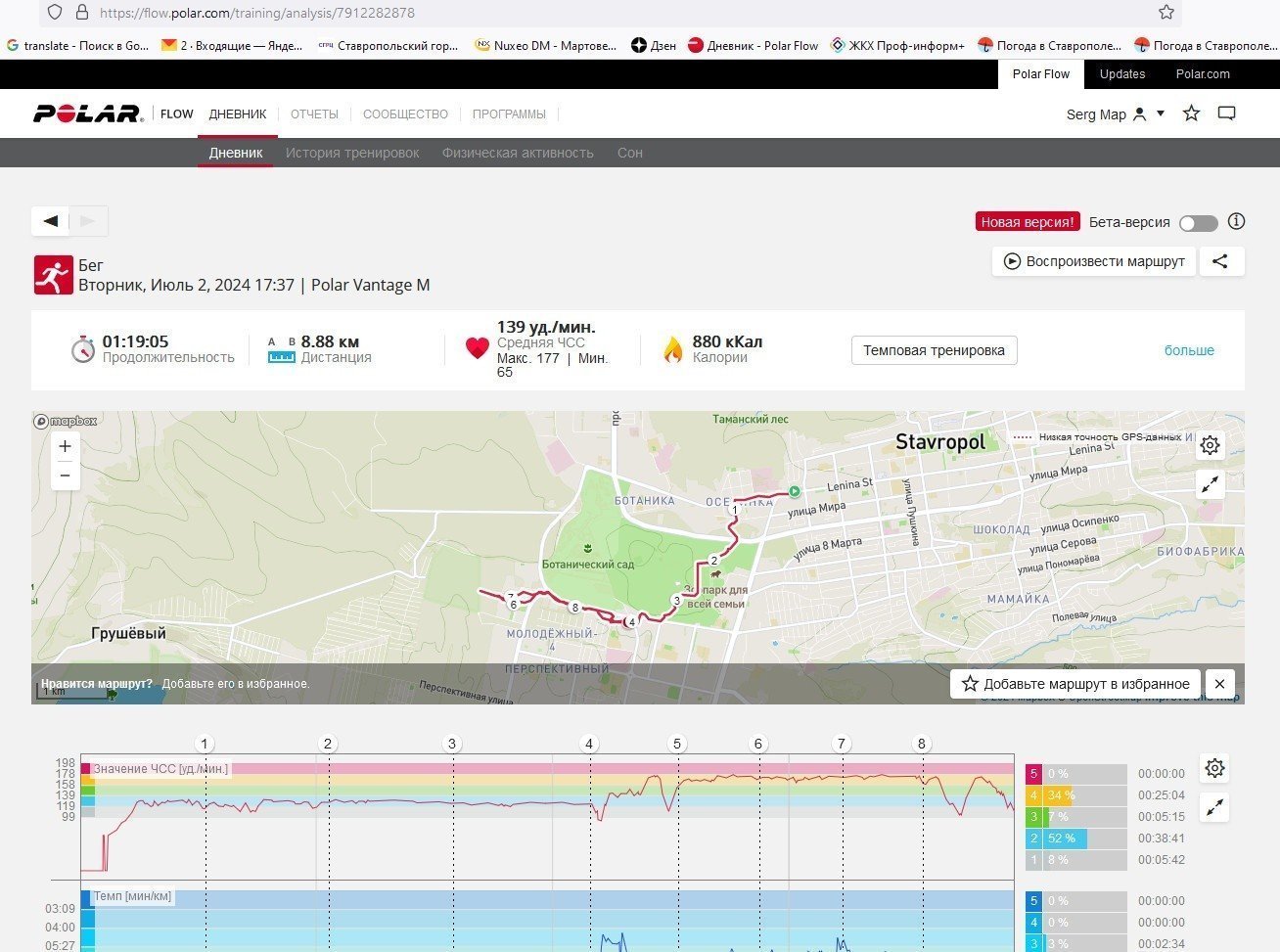
Task: Click the Значение ЧСС chart label
Action: coord(160,769)
